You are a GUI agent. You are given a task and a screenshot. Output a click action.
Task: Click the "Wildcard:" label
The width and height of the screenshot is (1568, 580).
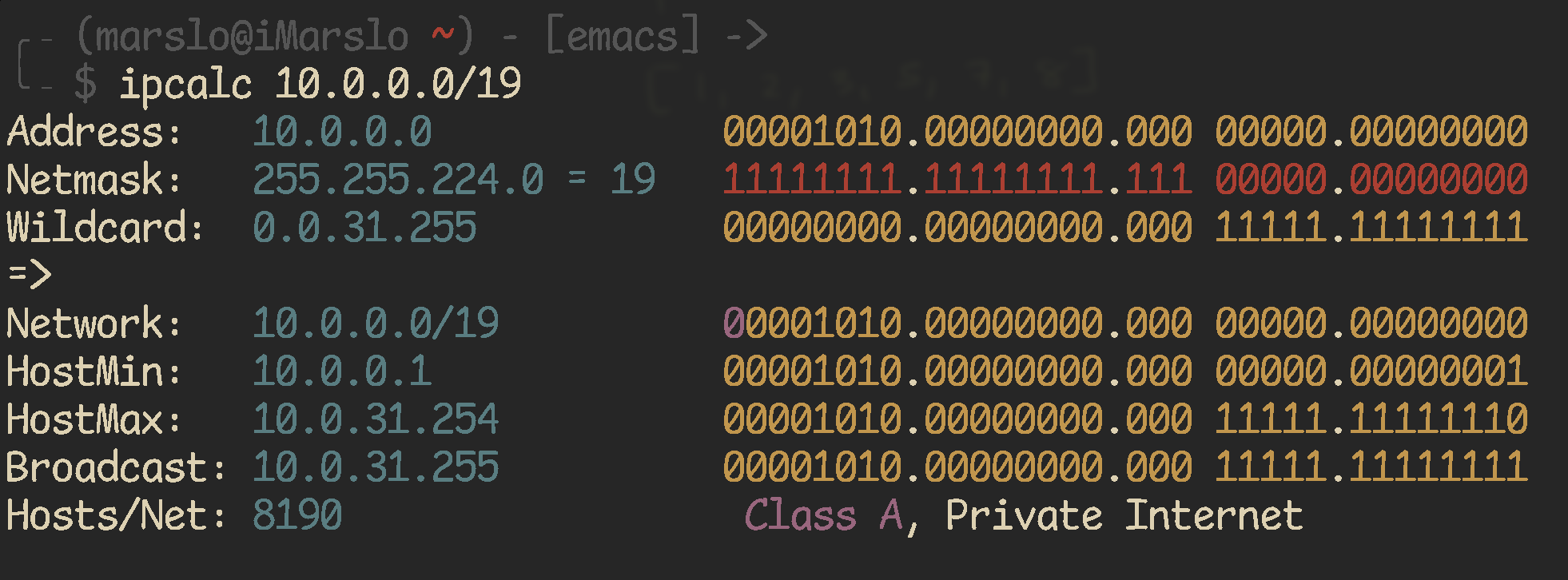click(105, 228)
